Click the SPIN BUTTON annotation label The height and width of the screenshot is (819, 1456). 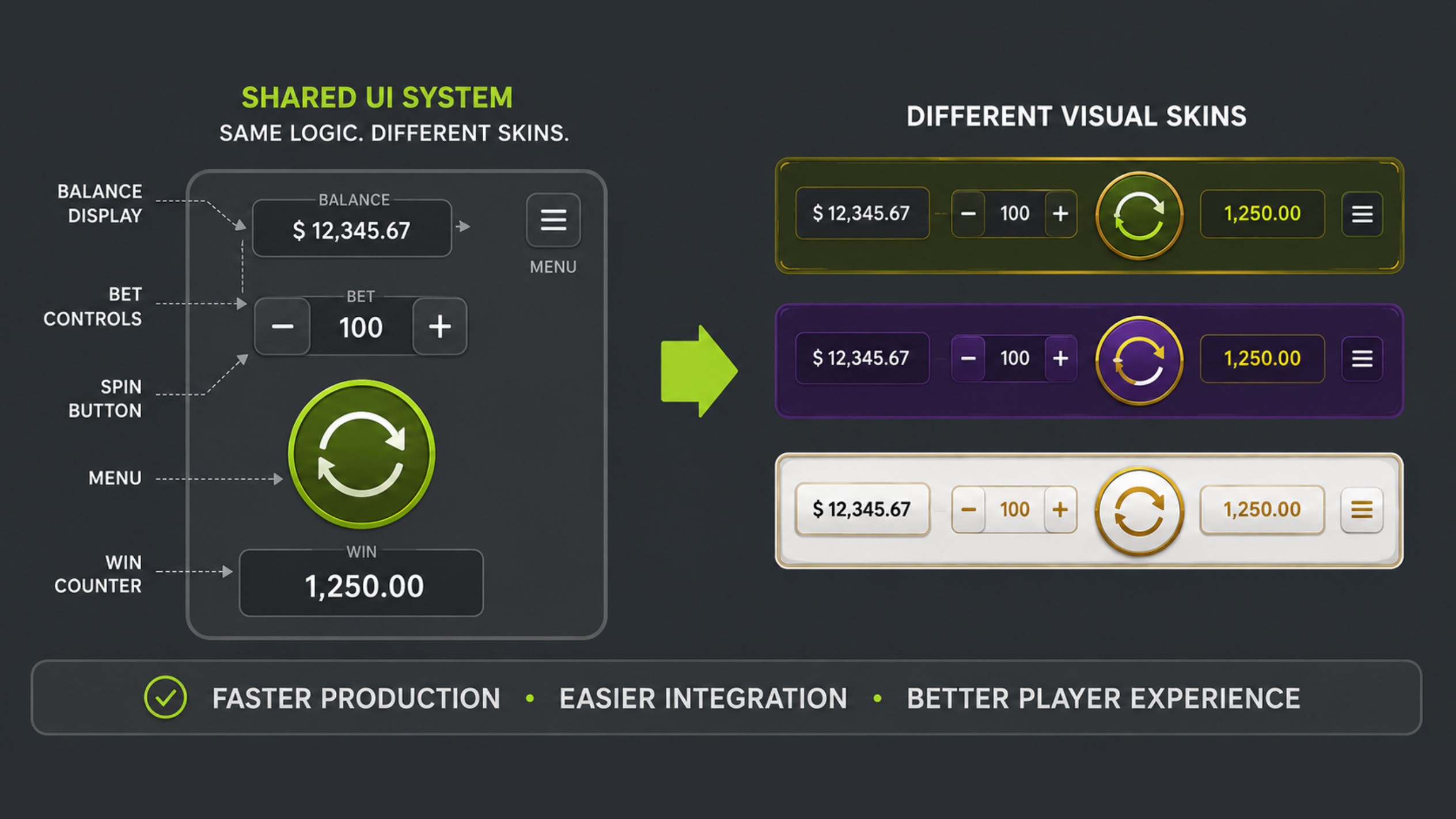coord(105,399)
